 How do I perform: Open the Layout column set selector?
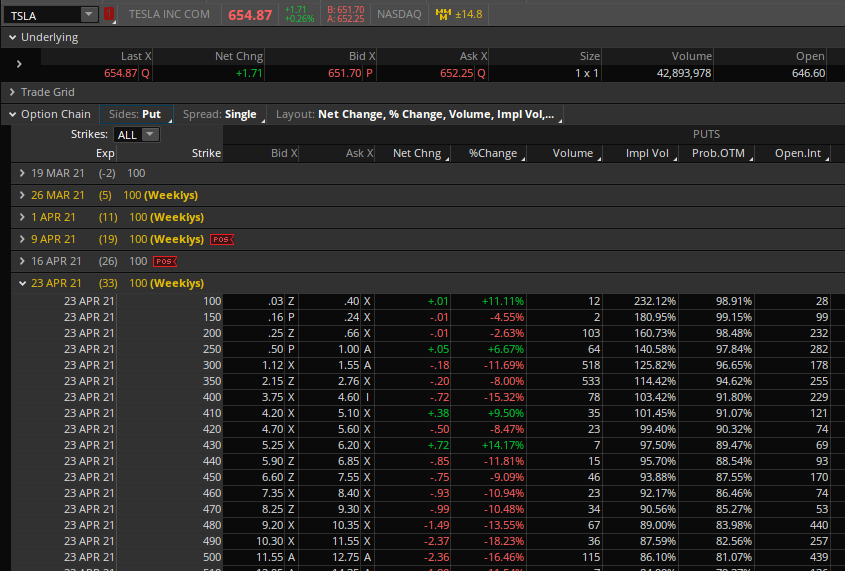point(417,114)
